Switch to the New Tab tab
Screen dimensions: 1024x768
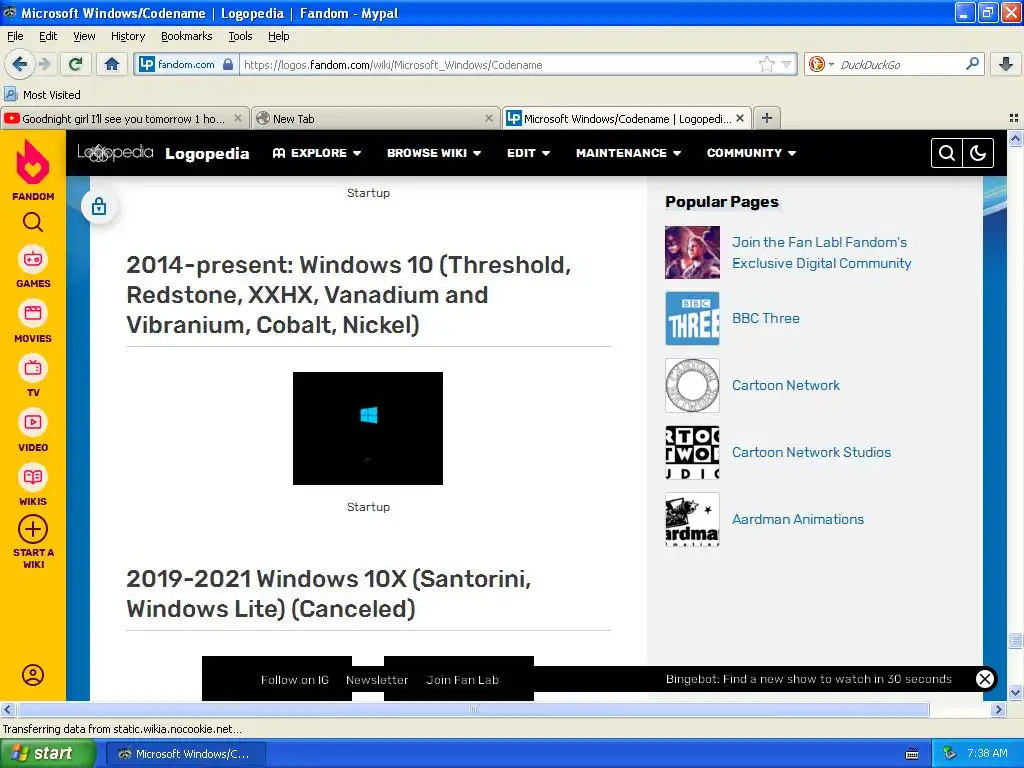click(x=375, y=118)
